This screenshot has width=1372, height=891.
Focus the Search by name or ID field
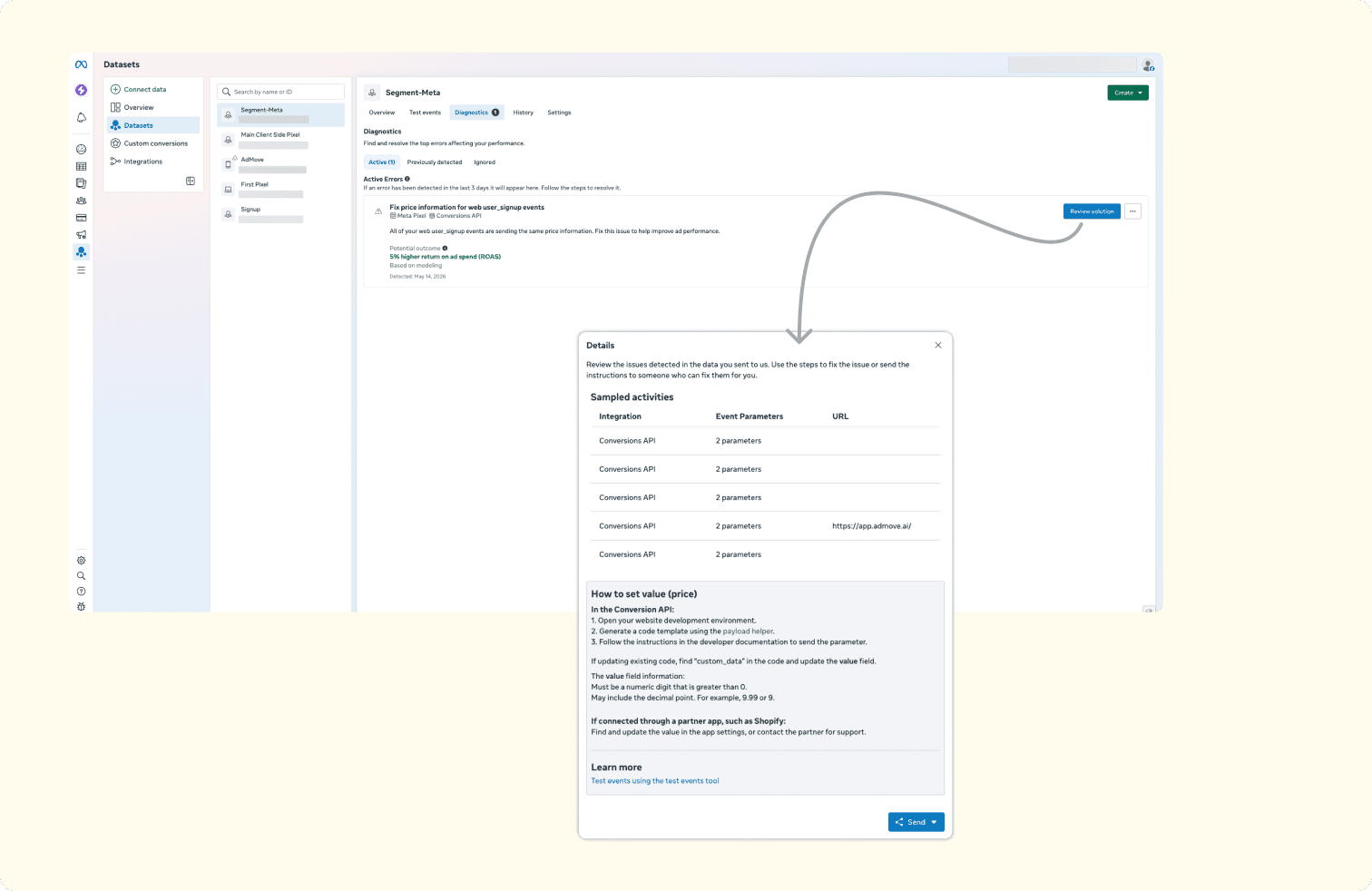point(281,92)
